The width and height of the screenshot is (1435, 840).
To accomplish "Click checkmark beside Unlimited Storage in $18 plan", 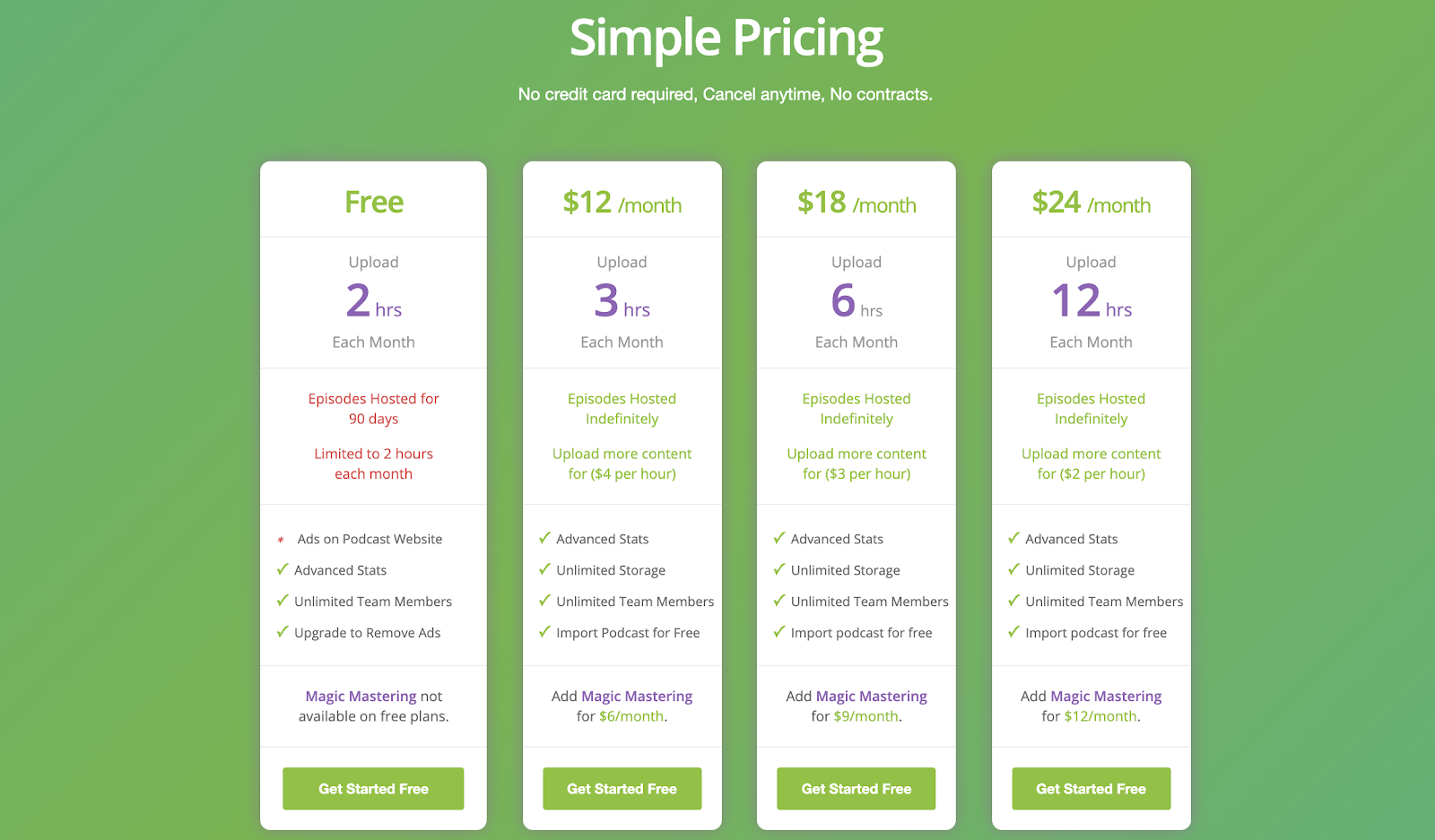I will 779,569.
